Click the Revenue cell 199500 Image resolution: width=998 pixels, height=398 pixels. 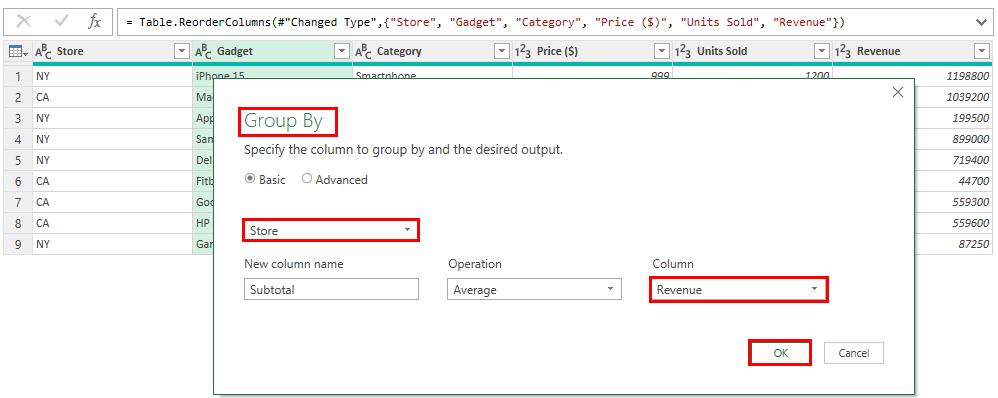point(953,118)
